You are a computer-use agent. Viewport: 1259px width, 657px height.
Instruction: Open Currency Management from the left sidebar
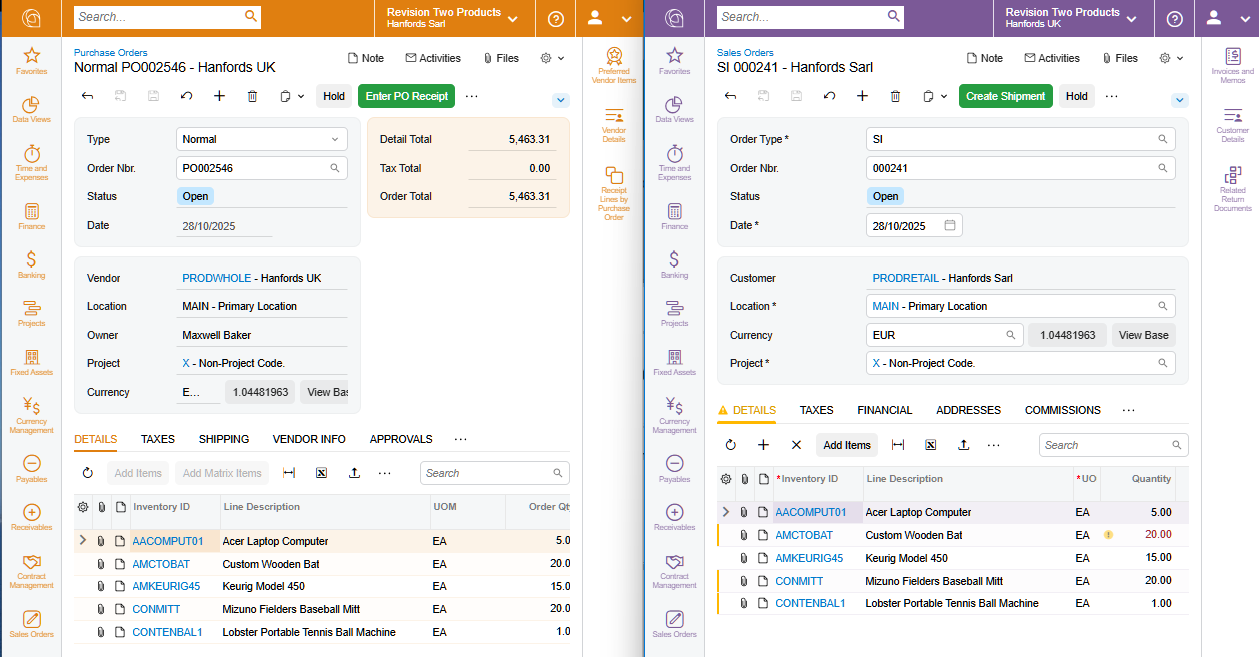click(x=31, y=413)
